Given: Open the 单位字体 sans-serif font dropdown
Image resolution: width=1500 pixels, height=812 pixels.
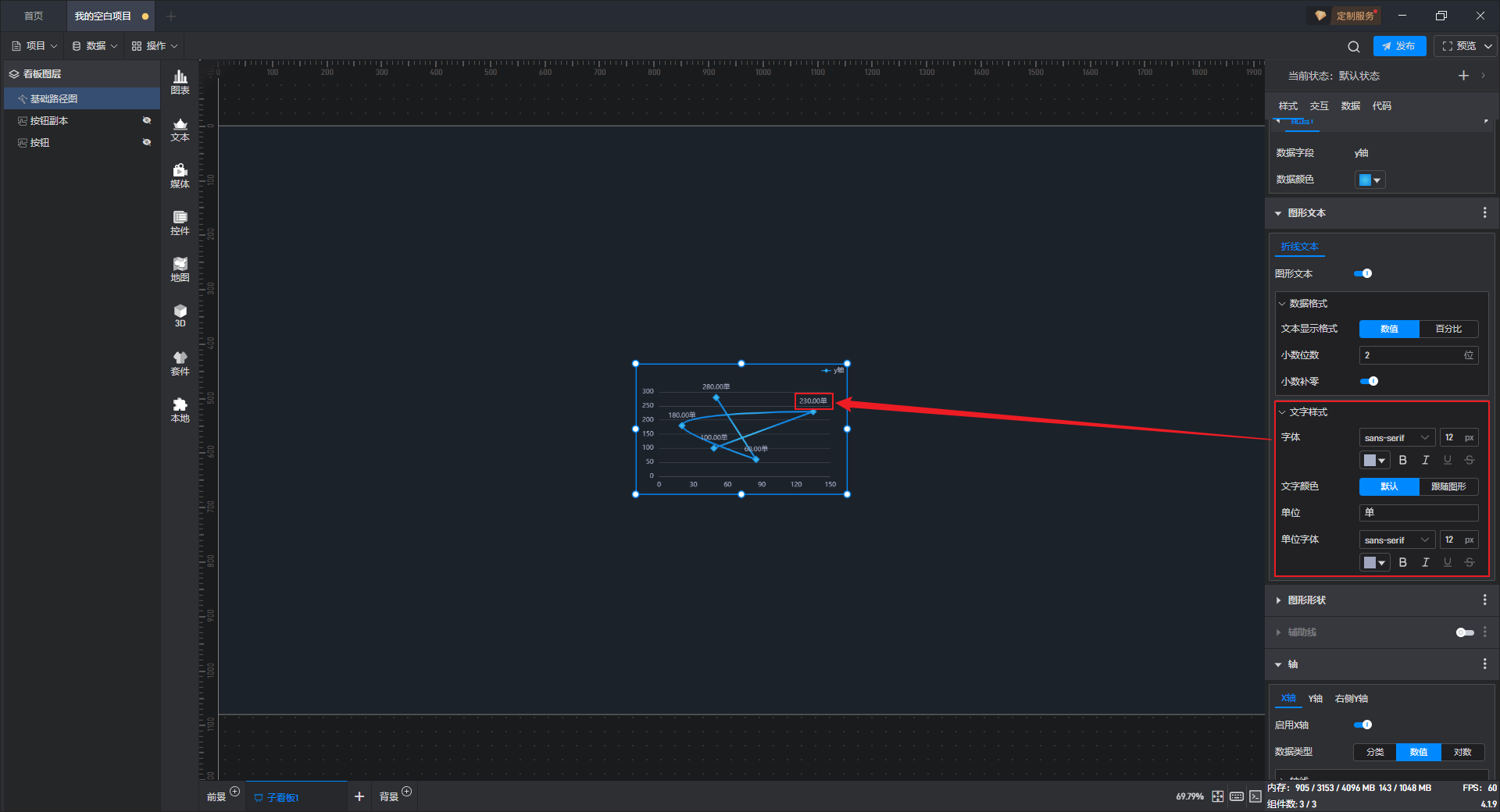Looking at the screenshot, I should [1397, 540].
